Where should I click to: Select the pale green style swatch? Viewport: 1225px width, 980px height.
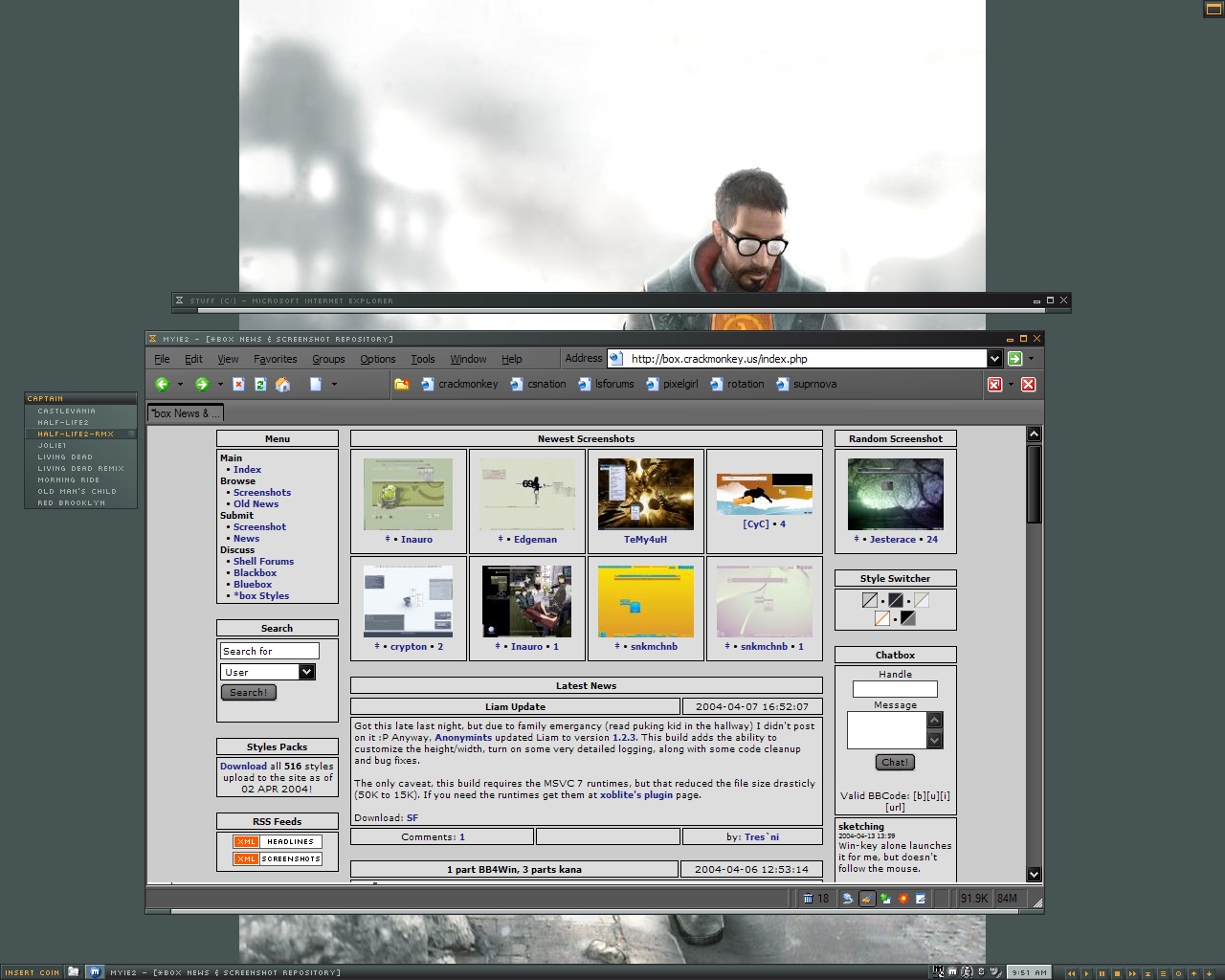tap(922, 600)
